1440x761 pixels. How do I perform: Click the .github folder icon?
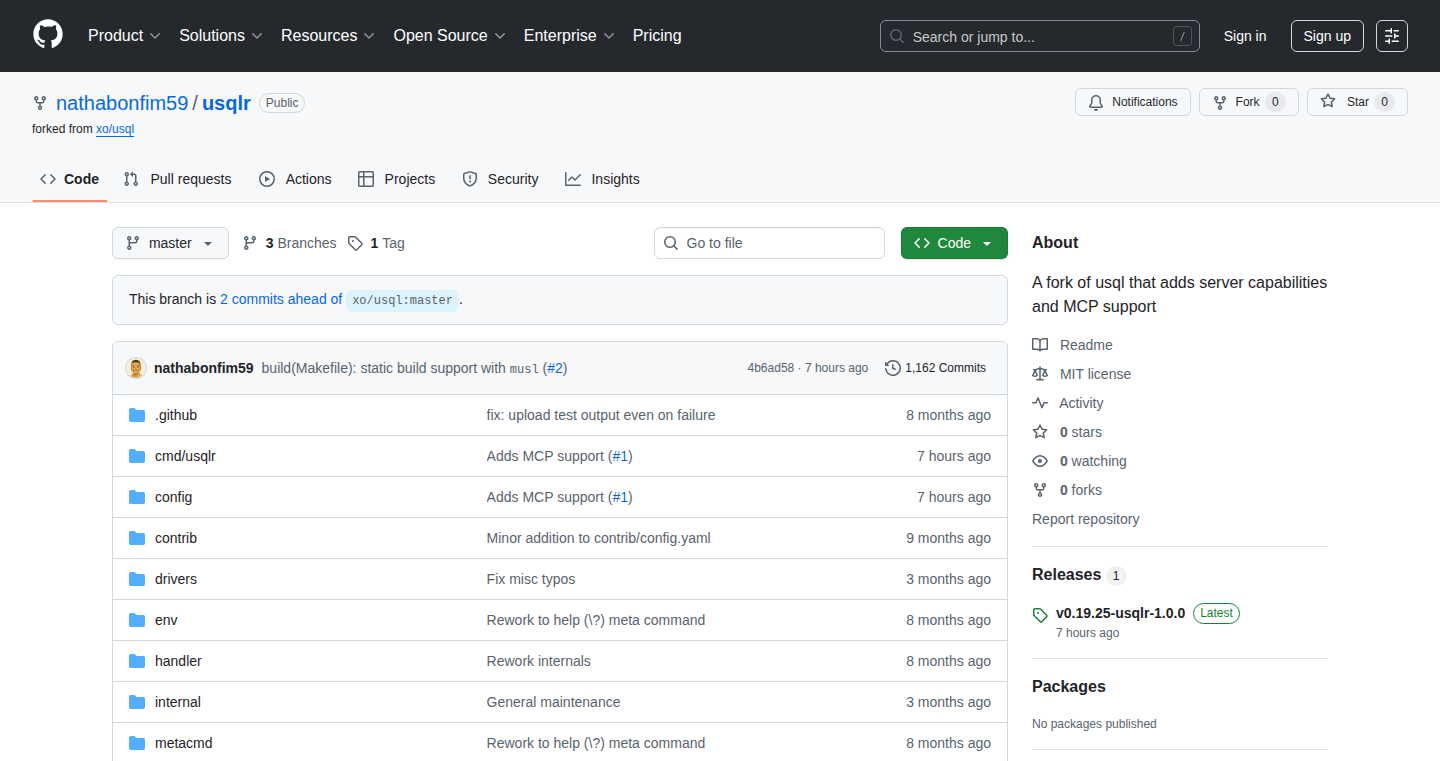[x=137, y=415]
